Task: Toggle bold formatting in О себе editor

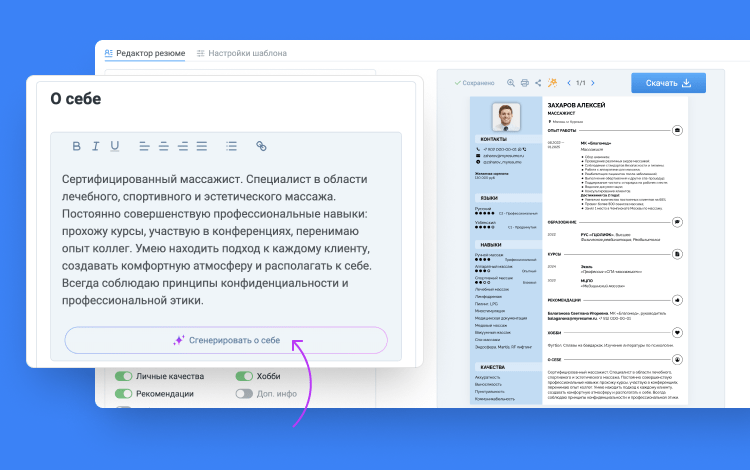Action: click(76, 146)
